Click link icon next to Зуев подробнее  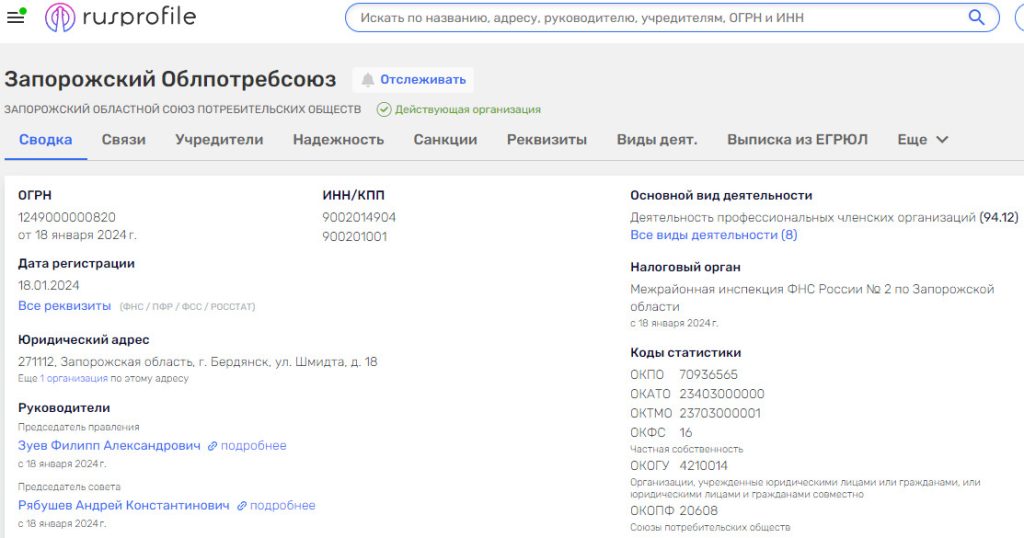212,446
